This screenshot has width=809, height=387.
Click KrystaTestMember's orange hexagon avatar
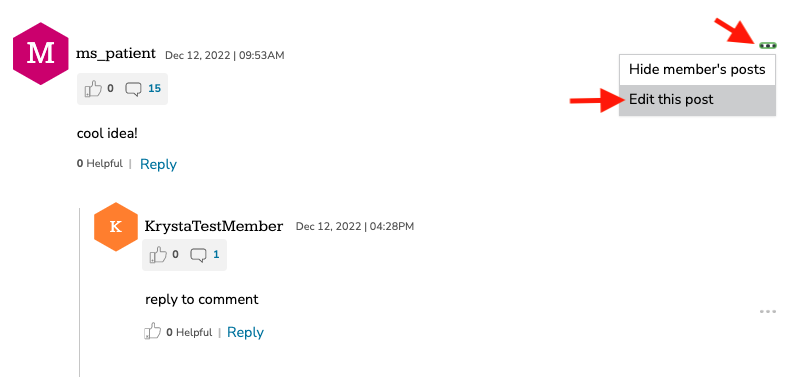pos(116,227)
